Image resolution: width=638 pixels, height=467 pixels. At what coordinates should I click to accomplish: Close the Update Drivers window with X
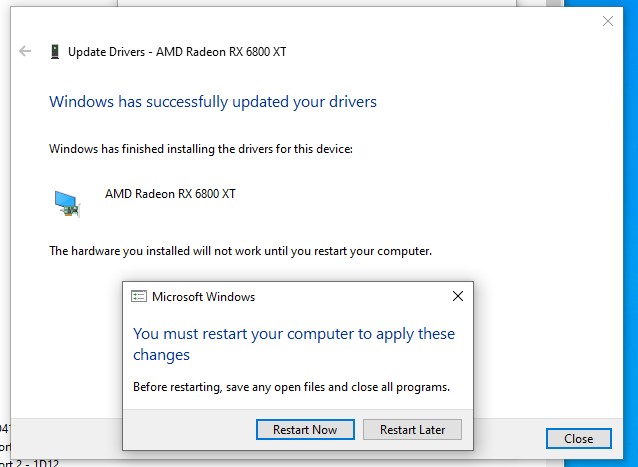pos(608,21)
